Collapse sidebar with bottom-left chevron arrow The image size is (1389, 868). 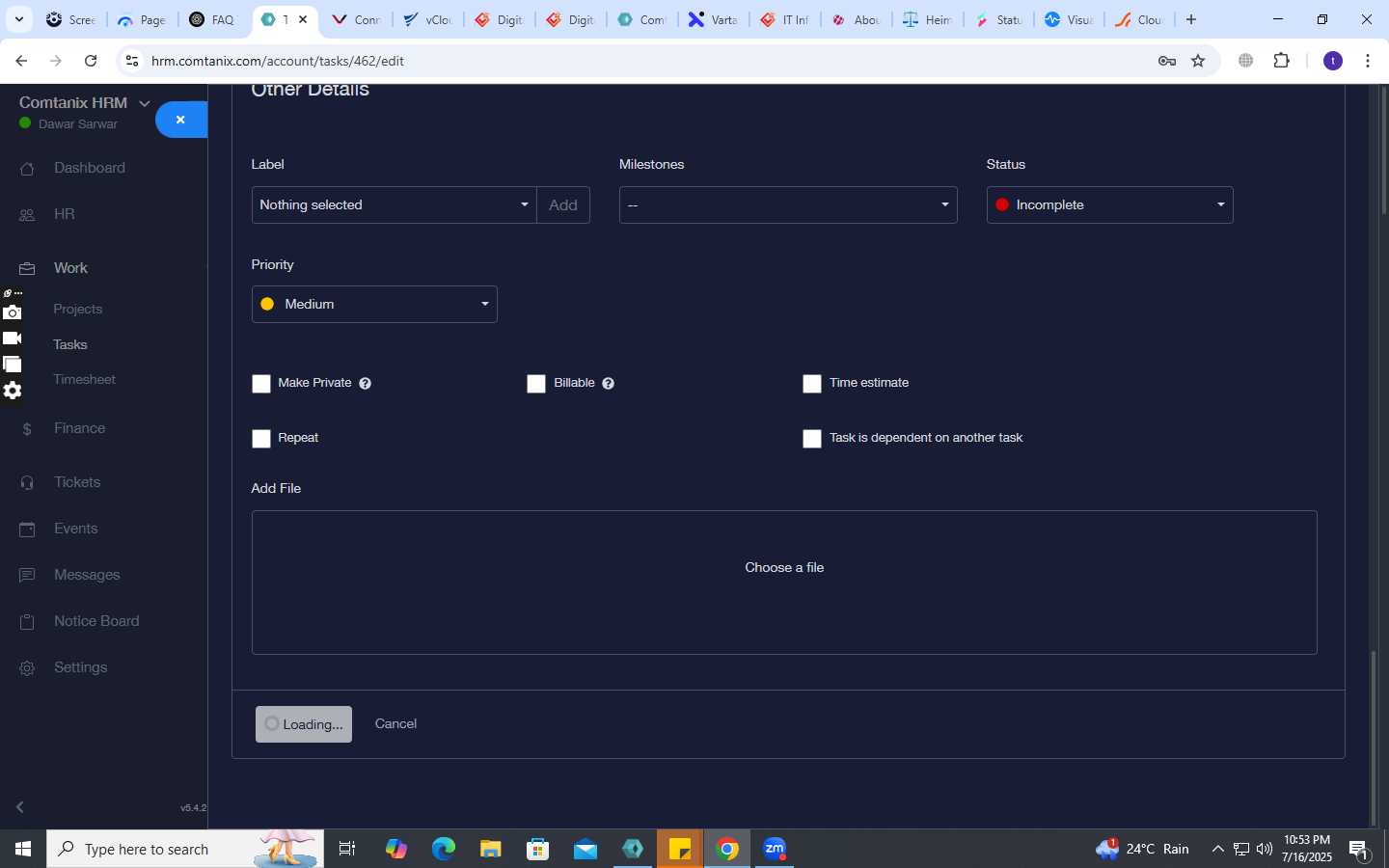tap(20, 806)
